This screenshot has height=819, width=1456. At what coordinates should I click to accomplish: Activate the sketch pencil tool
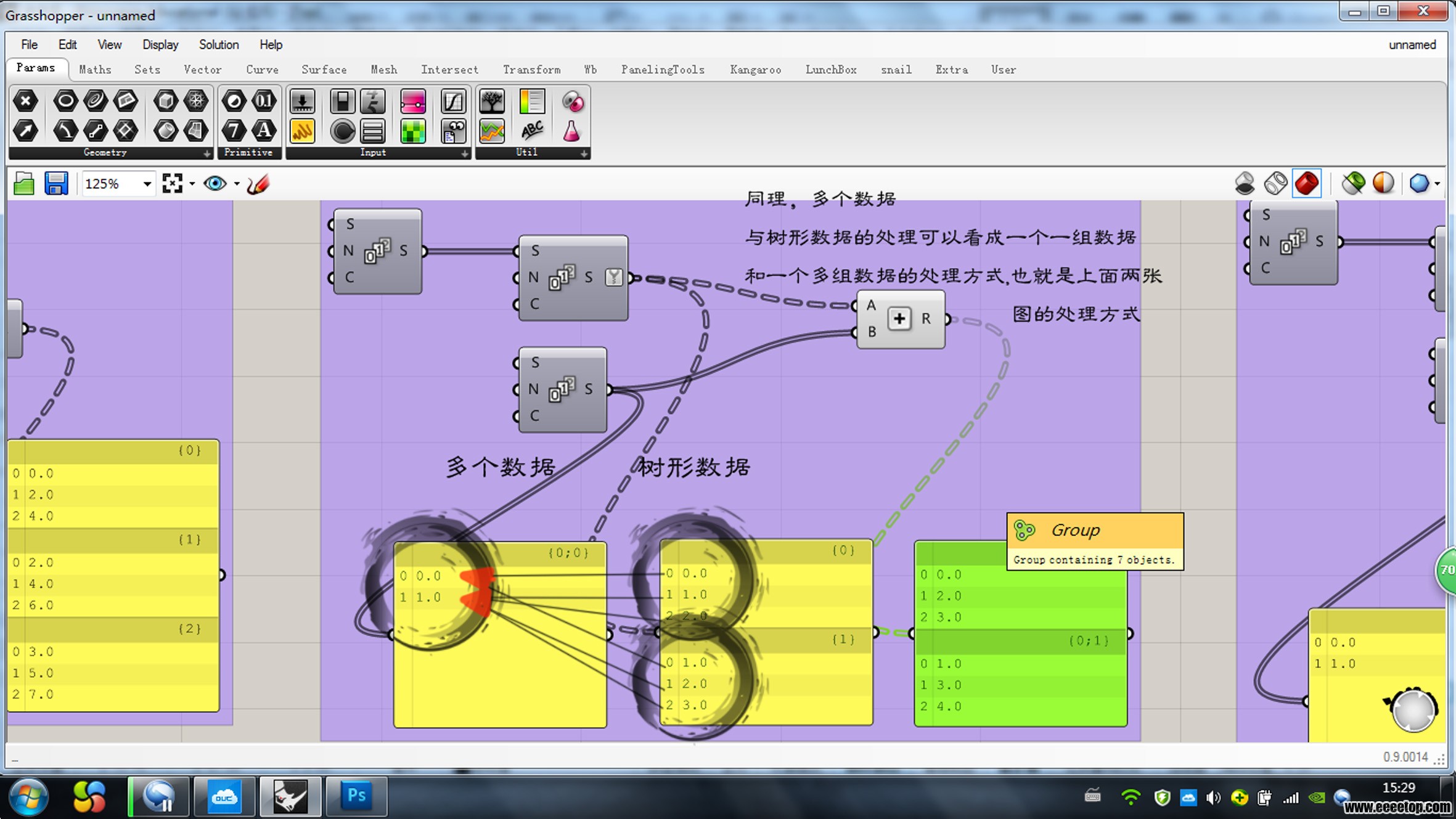coord(258,184)
